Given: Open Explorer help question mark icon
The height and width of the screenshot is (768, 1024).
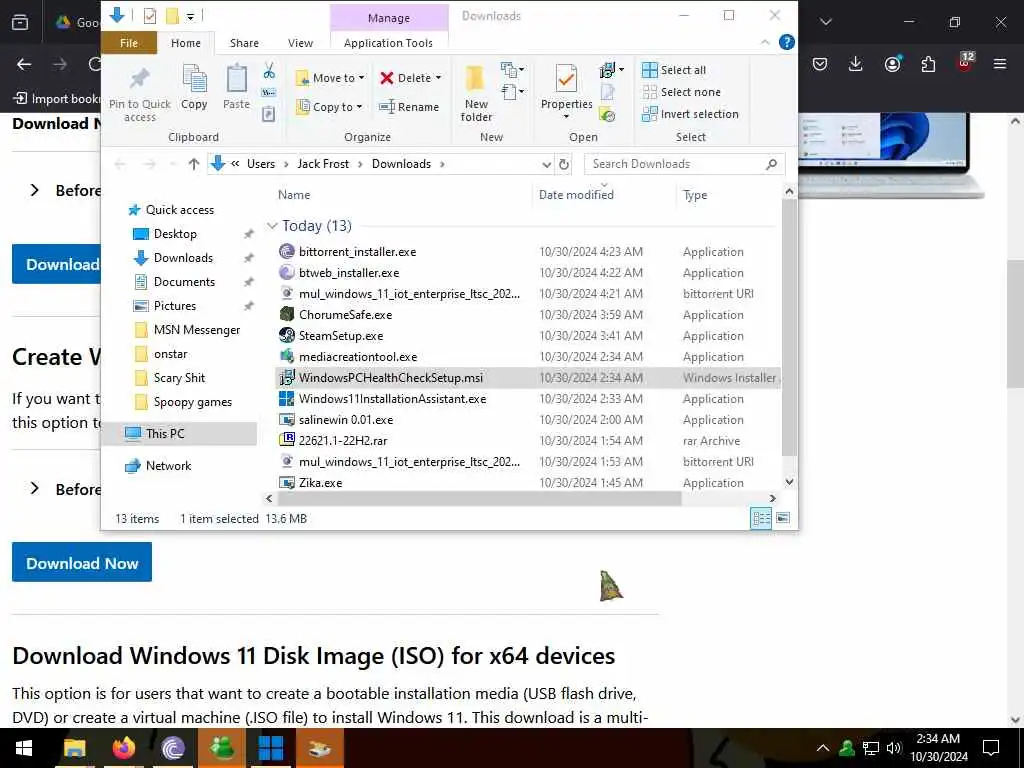Looking at the screenshot, I should point(787,42).
